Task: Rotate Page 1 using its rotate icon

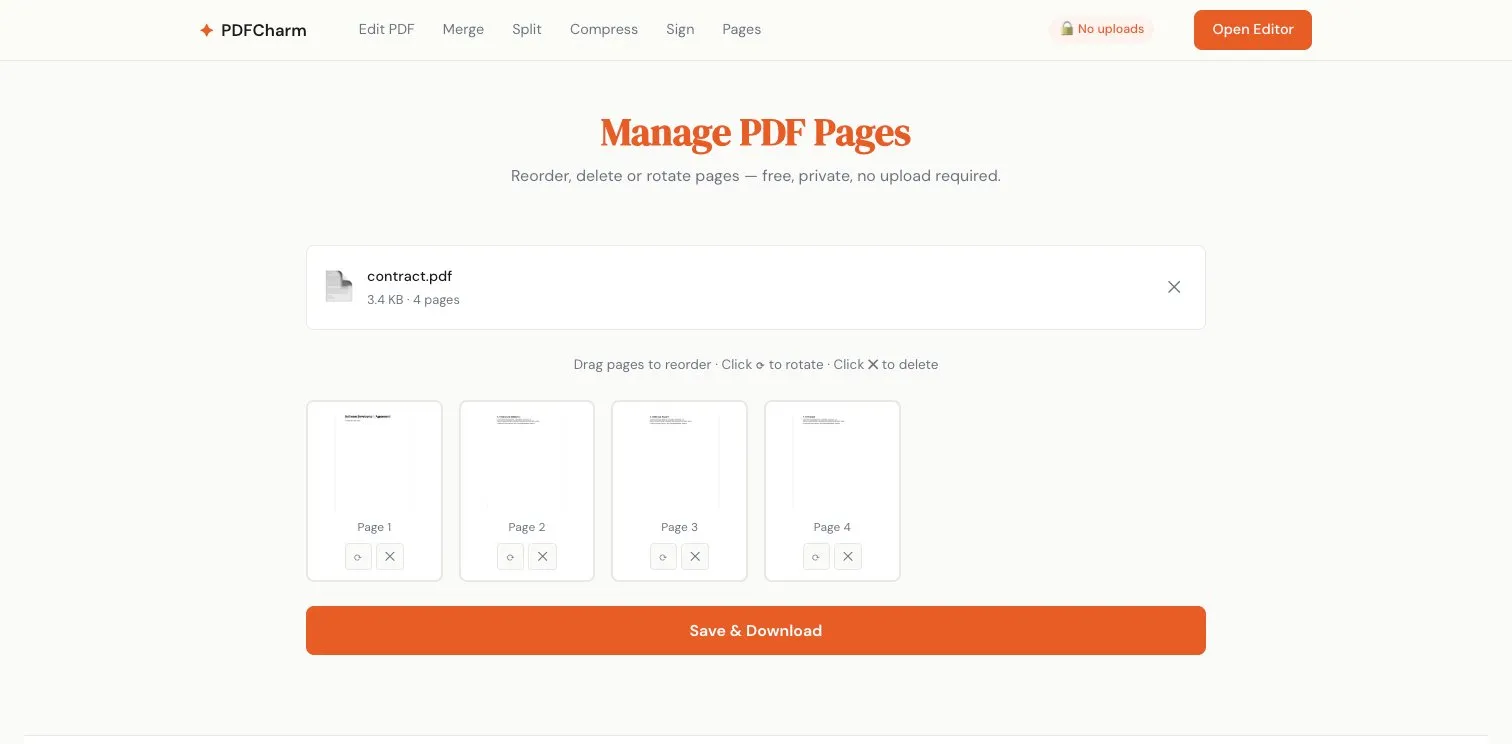Action: tap(358, 556)
